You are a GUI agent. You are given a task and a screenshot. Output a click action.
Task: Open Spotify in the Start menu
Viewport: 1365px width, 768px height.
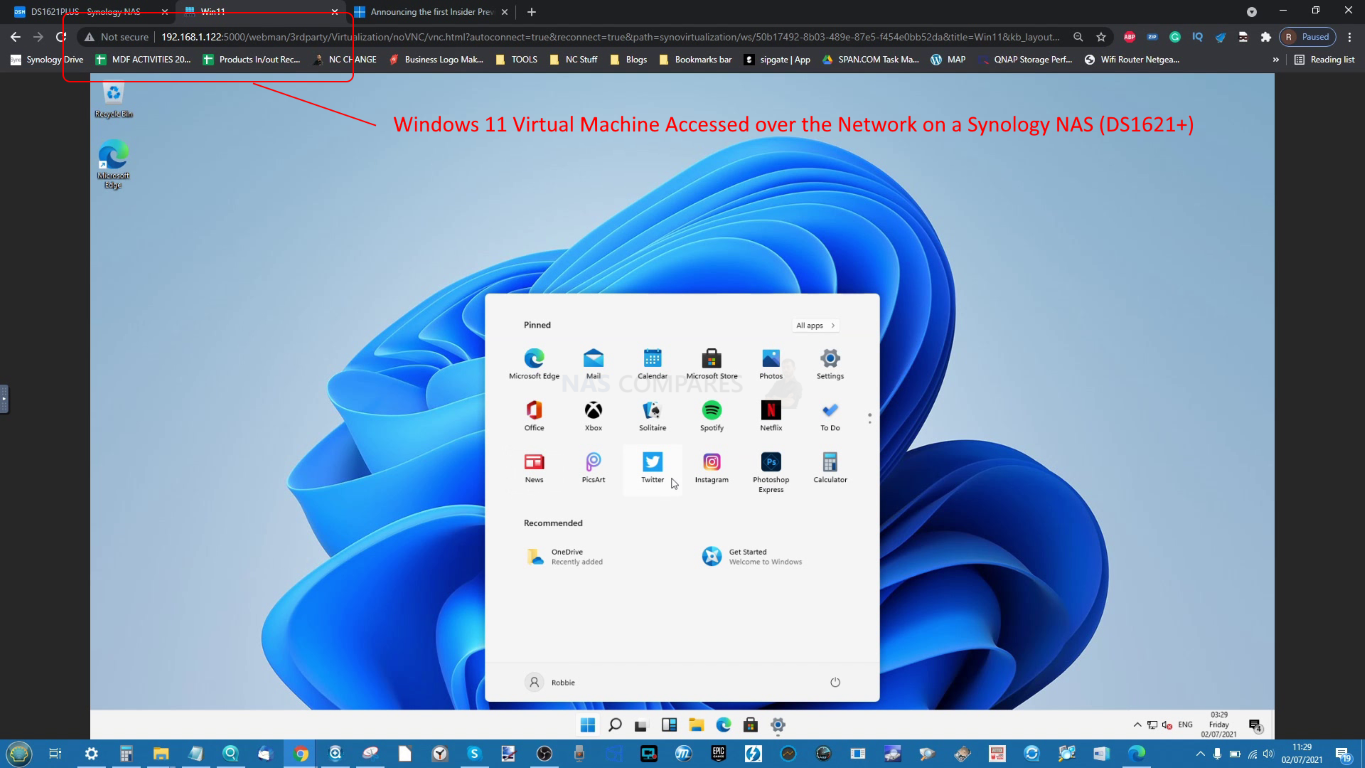pos(711,416)
